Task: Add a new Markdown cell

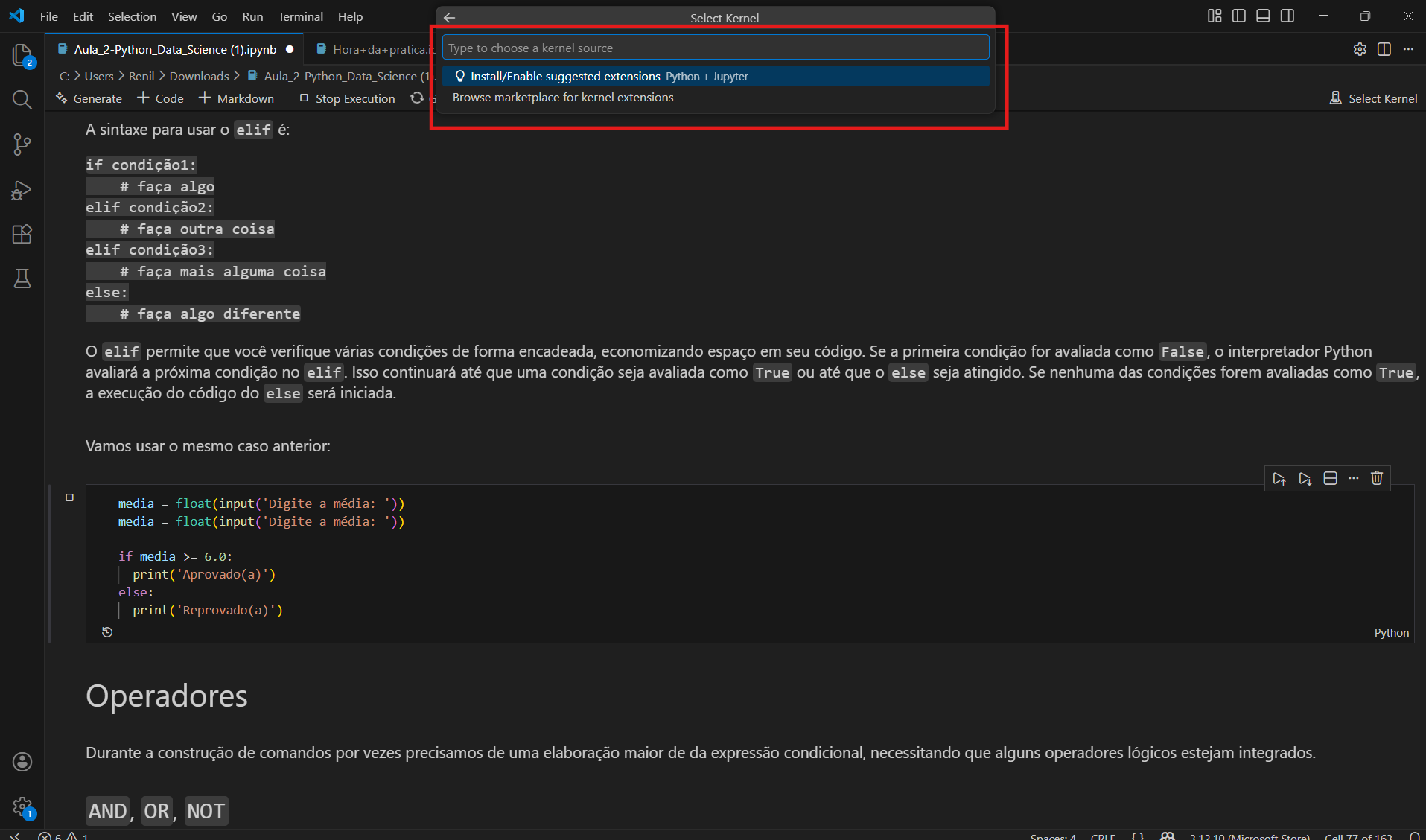Action: pyautogui.click(x=237, y=98)
